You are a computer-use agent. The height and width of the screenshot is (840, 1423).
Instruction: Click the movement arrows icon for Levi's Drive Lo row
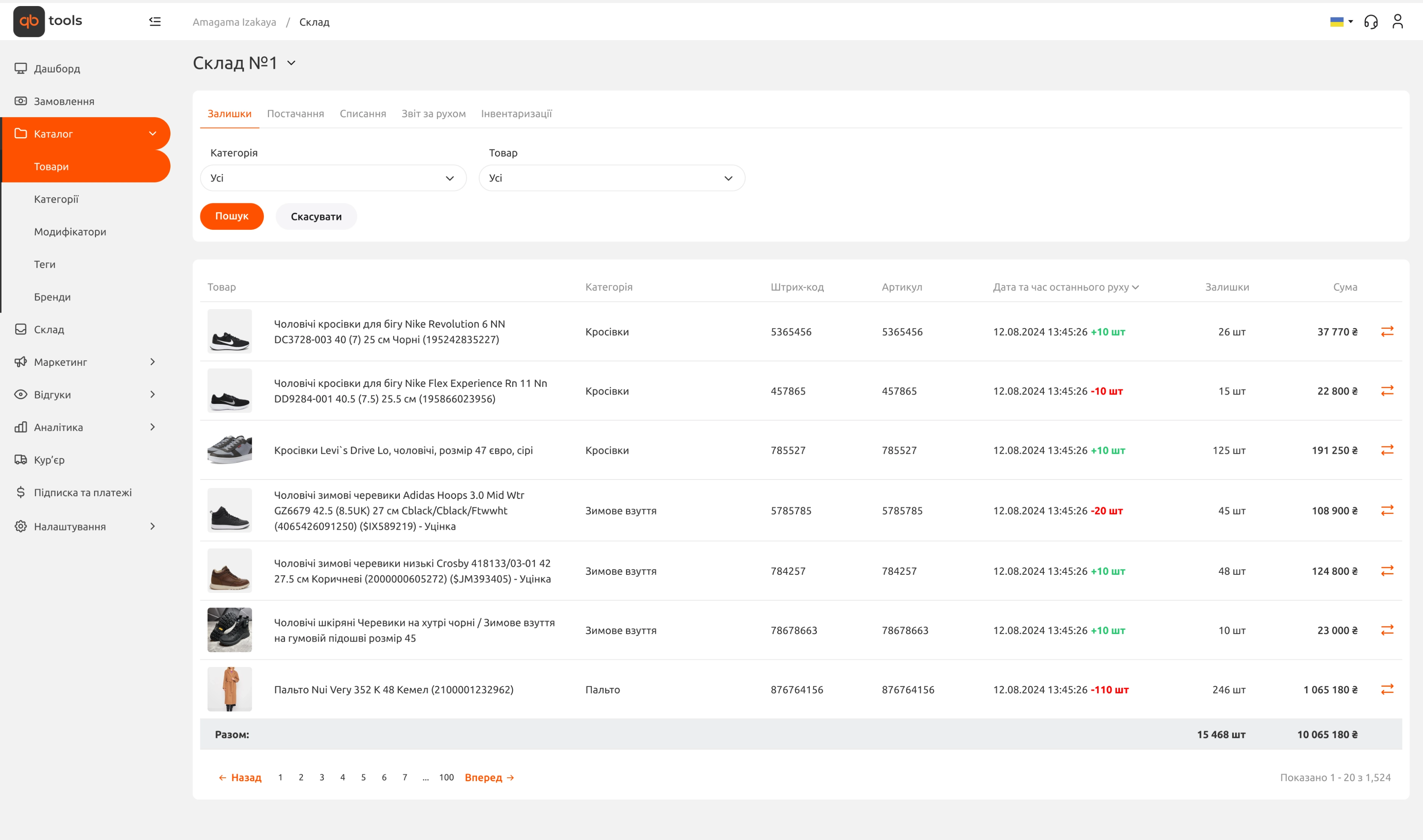[1387, 450]
